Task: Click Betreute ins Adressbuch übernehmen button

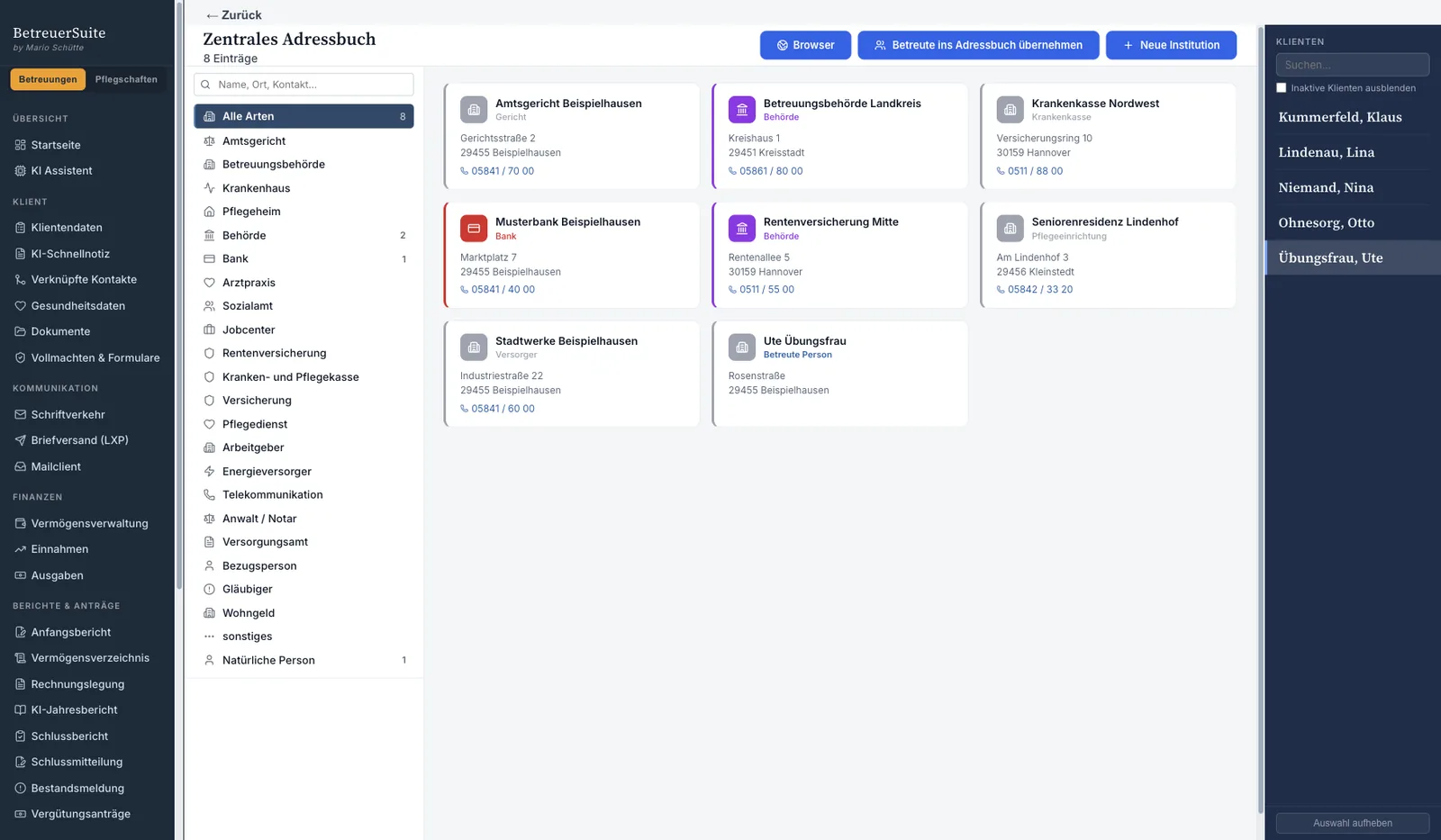Action: 978,45
